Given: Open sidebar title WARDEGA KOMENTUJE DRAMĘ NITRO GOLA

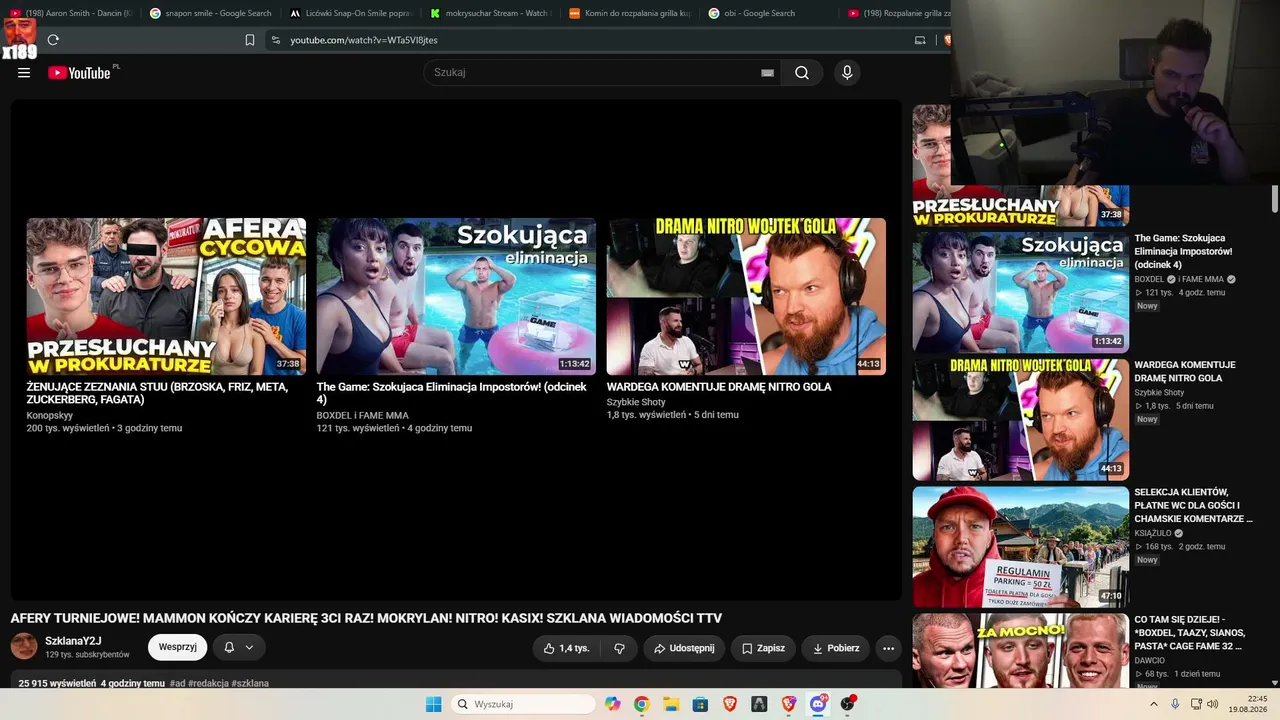Looking at the screenshot, I should 1185,372.
